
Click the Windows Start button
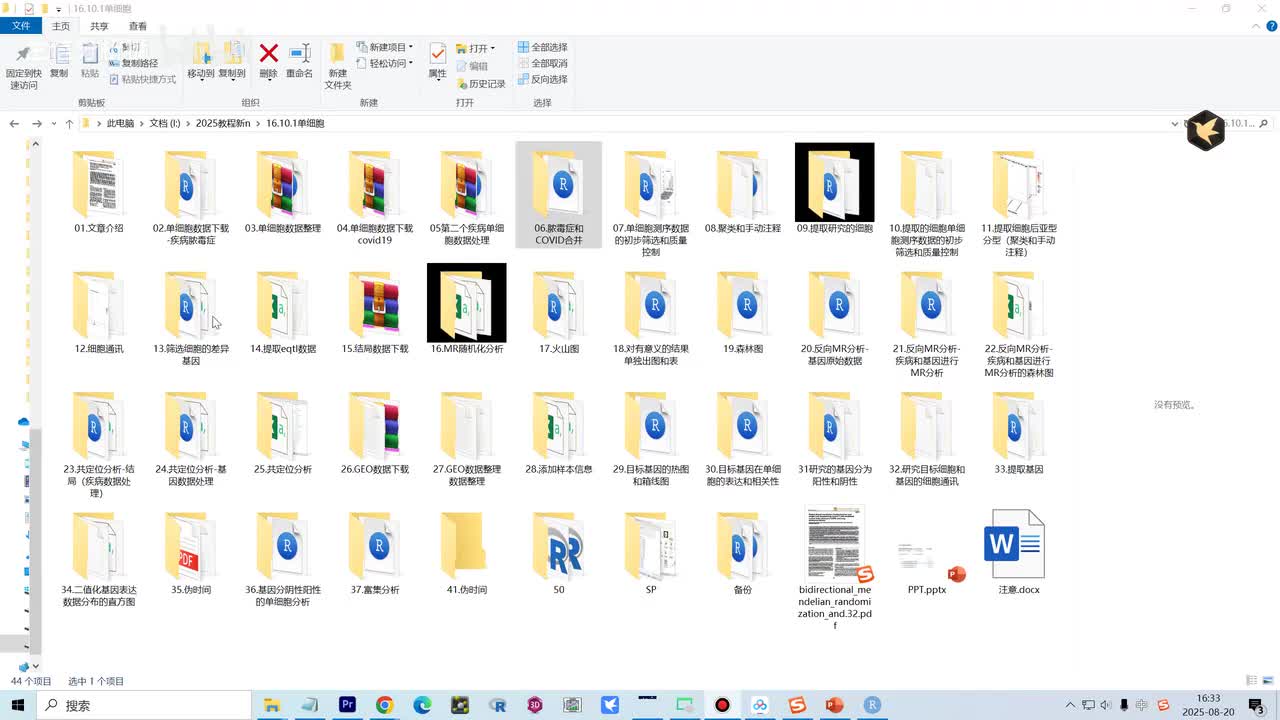pos(19,705)
